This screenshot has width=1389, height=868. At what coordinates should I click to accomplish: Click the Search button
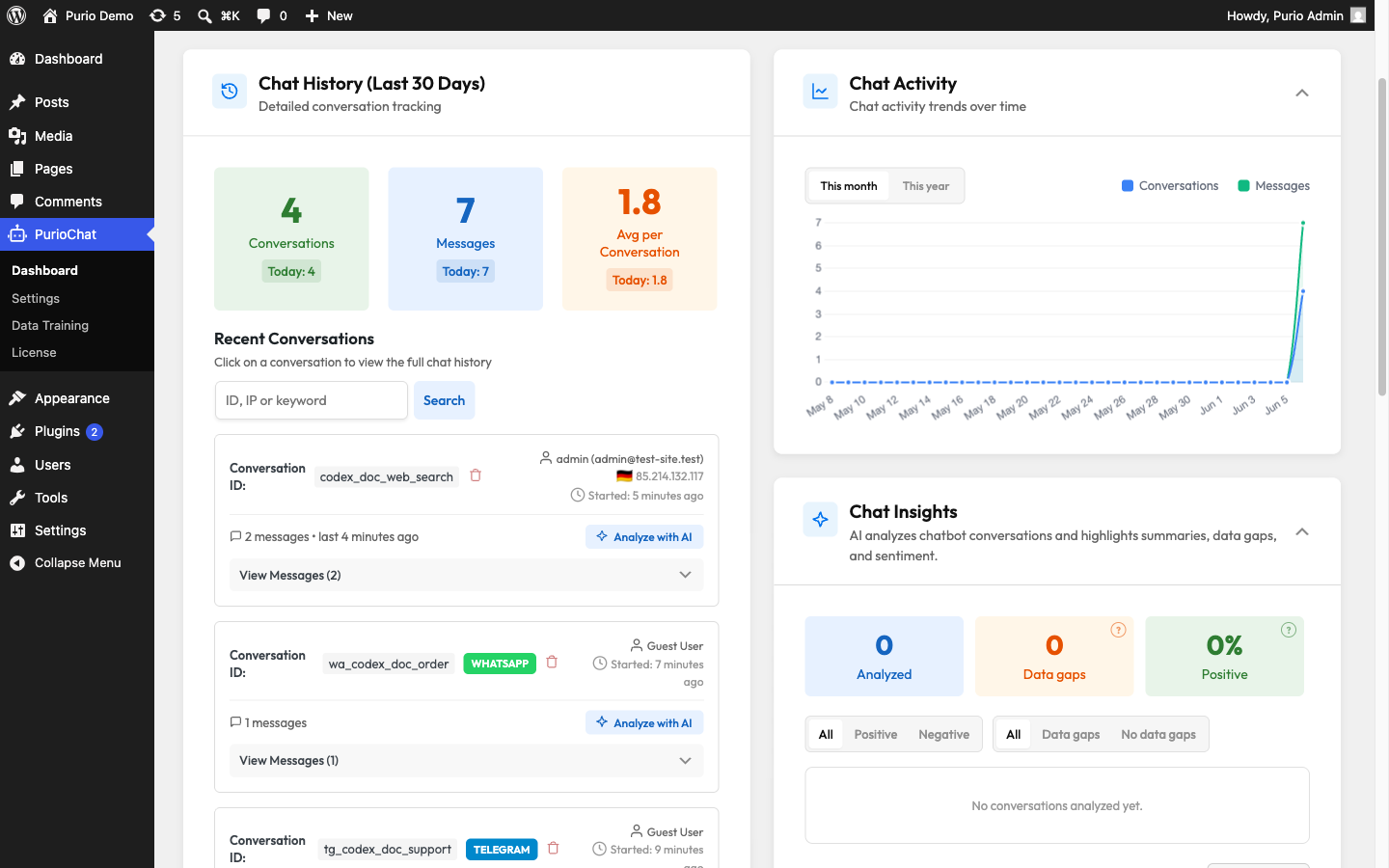point(444,400)
